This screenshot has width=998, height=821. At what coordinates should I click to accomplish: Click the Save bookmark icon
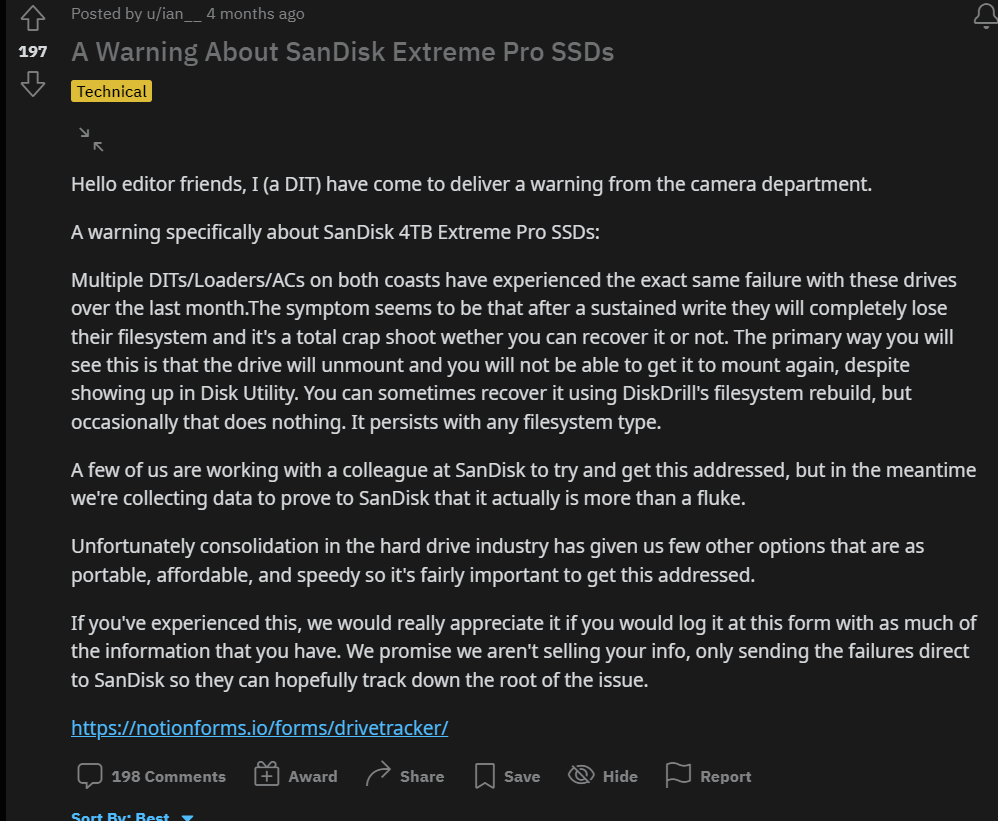point(484,776)
